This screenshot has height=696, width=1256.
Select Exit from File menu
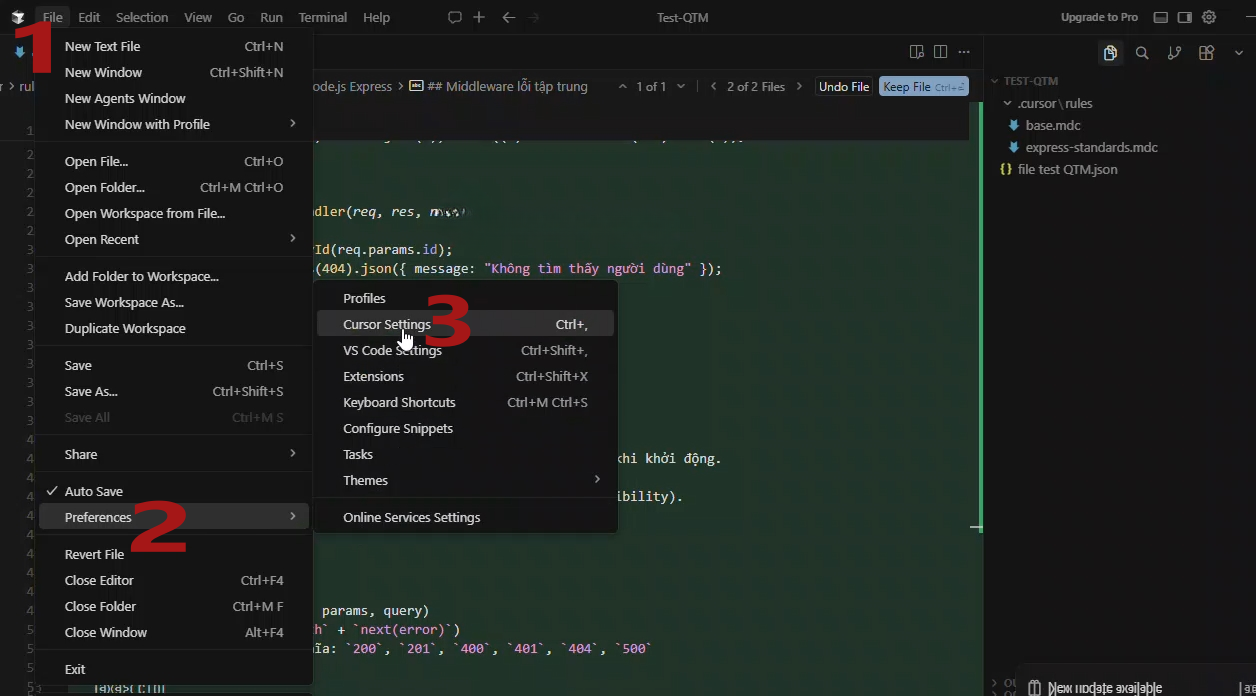pyautogui.click(x=174, y=669)
